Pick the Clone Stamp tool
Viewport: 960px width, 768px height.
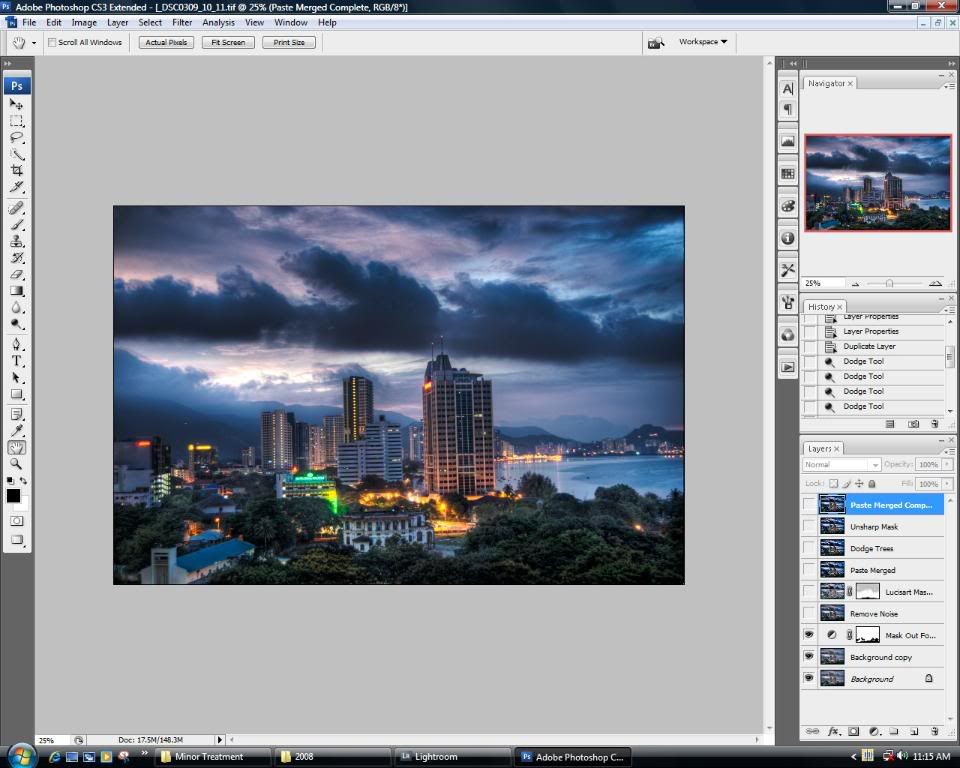[17, 241]
